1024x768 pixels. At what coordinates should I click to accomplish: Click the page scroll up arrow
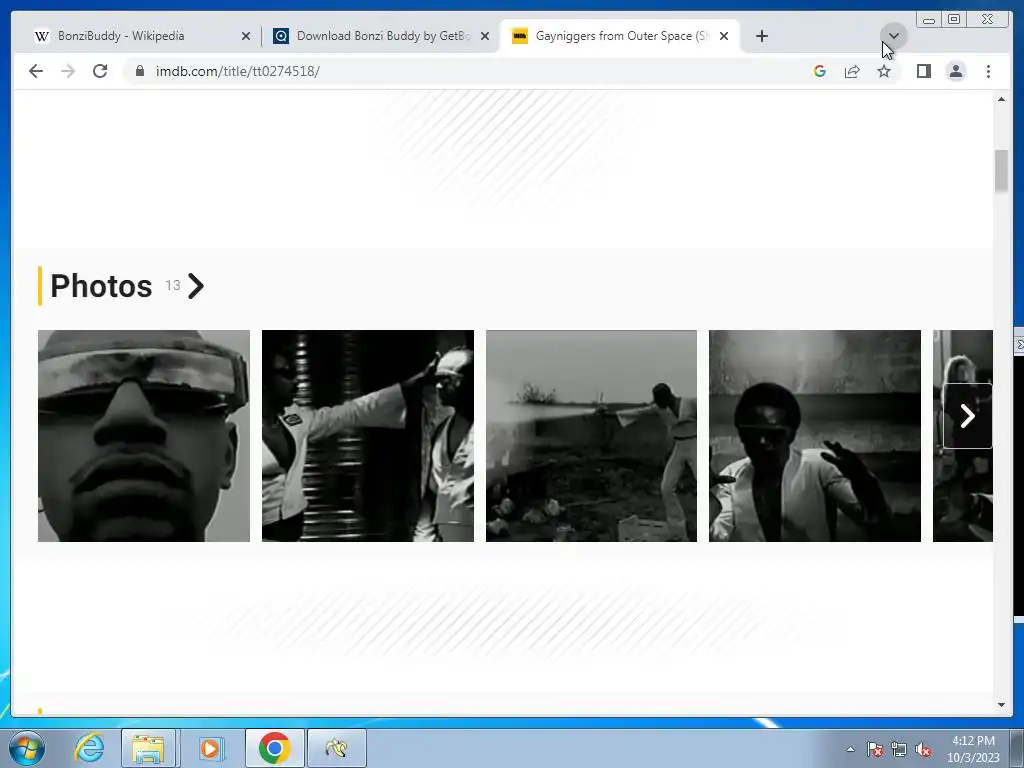point(1001,99)
